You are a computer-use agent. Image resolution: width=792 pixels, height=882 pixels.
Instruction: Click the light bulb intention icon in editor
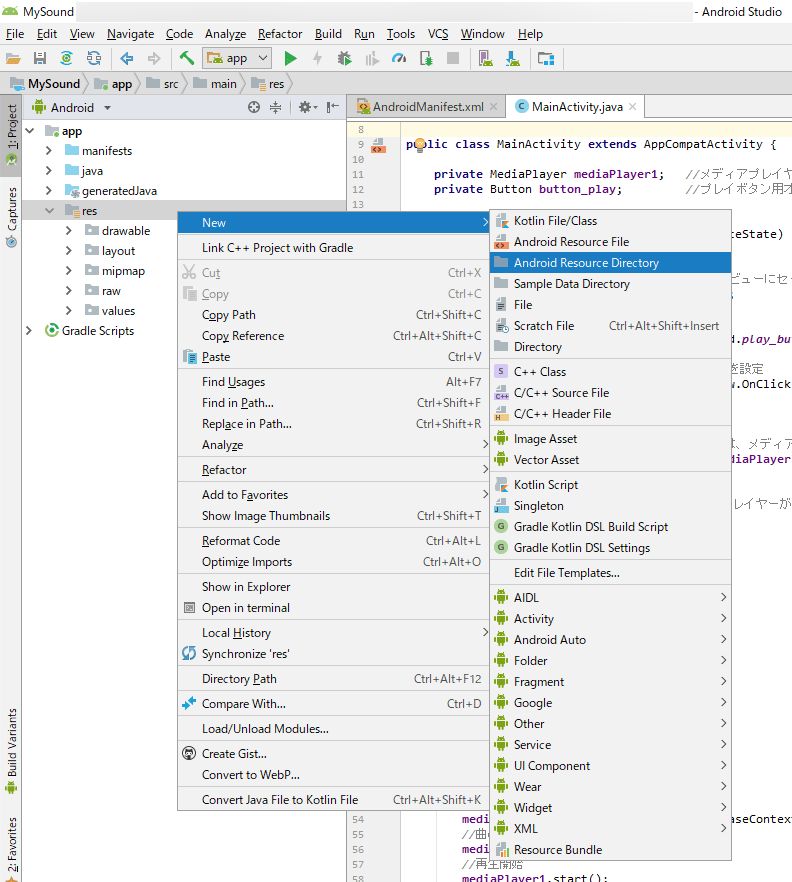[419, 144]
